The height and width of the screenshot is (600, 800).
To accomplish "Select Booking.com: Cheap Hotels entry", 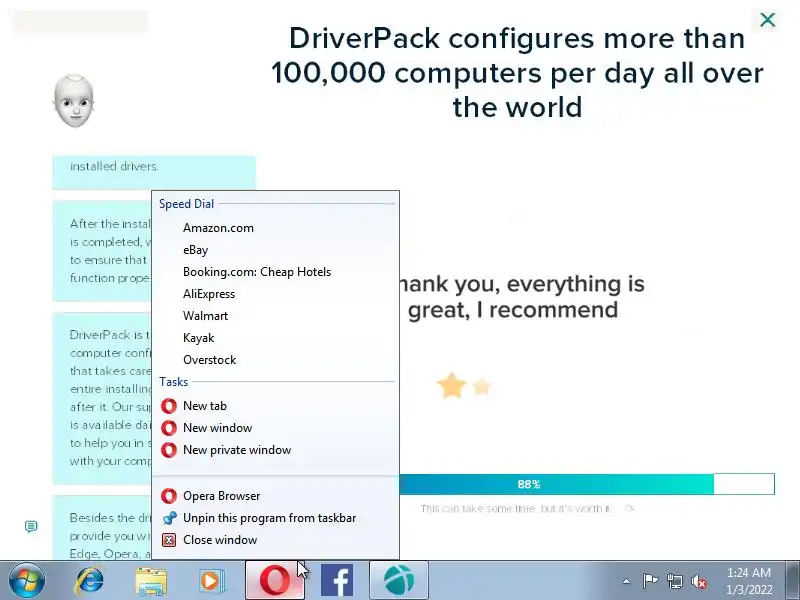I will 276,271.
